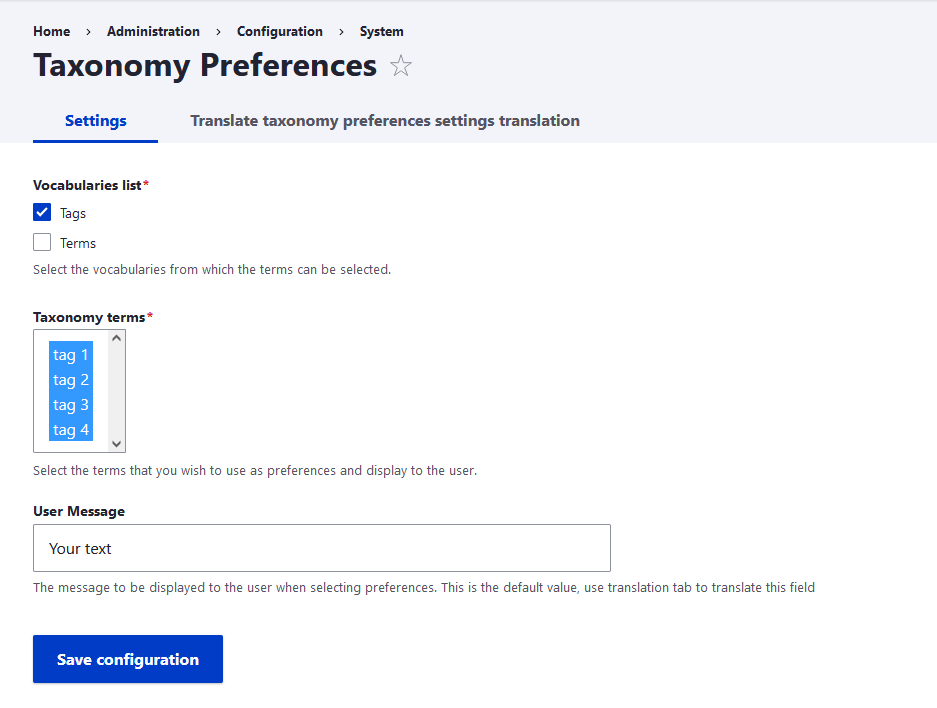Enable the Terms vocabulary checkbox
The height and width of the screenshot is (708, 937).
point(42,242)
